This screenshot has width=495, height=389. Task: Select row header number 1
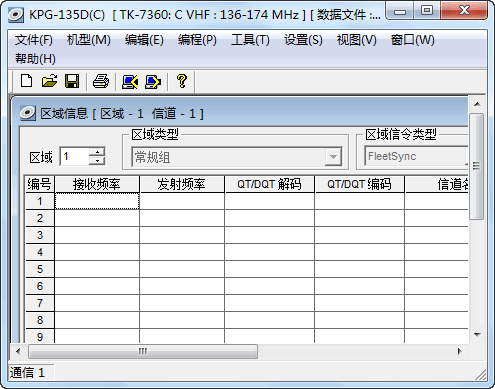coord(40,201)
